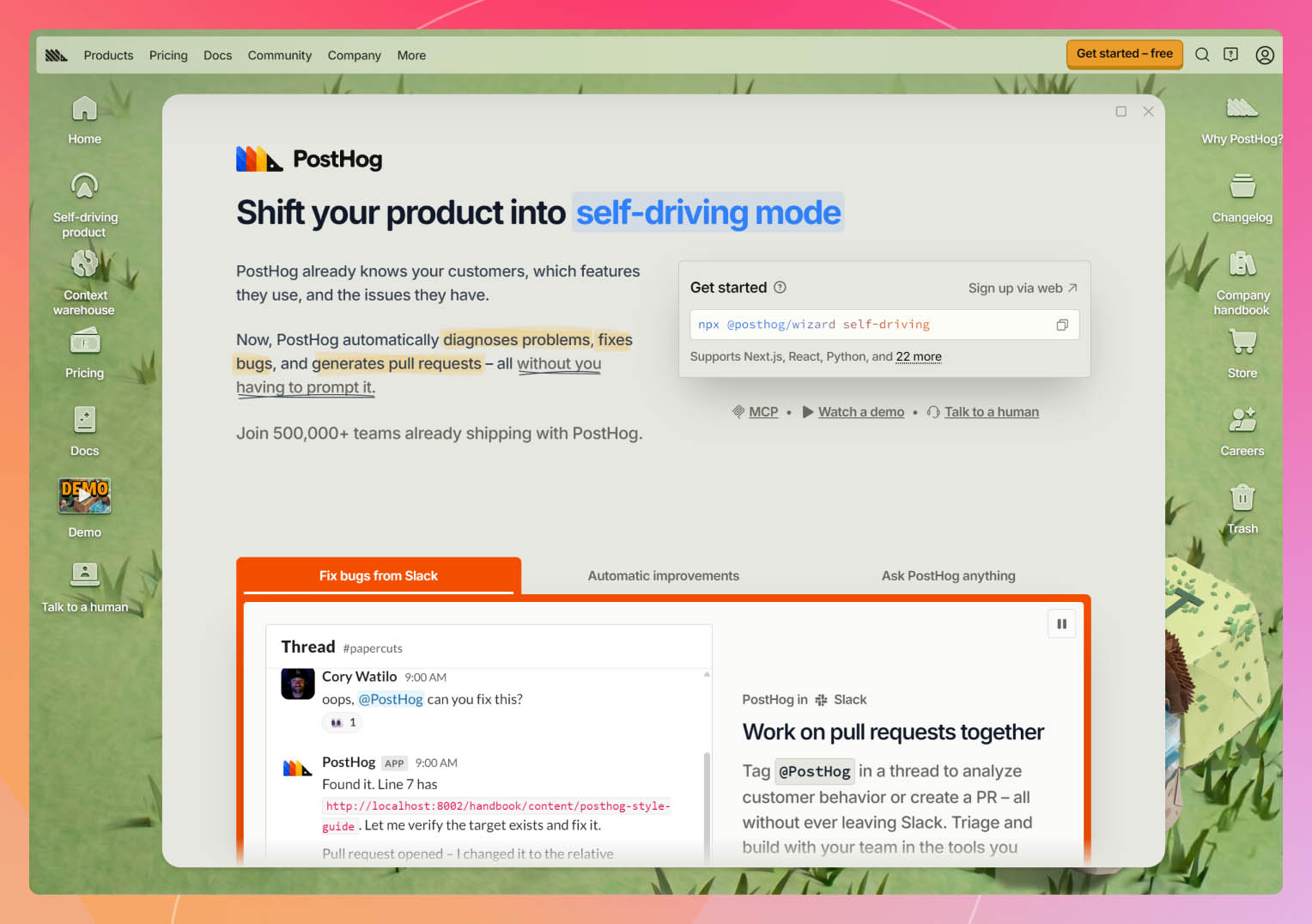
Task: Open the user account icon
Action: 1264,55
